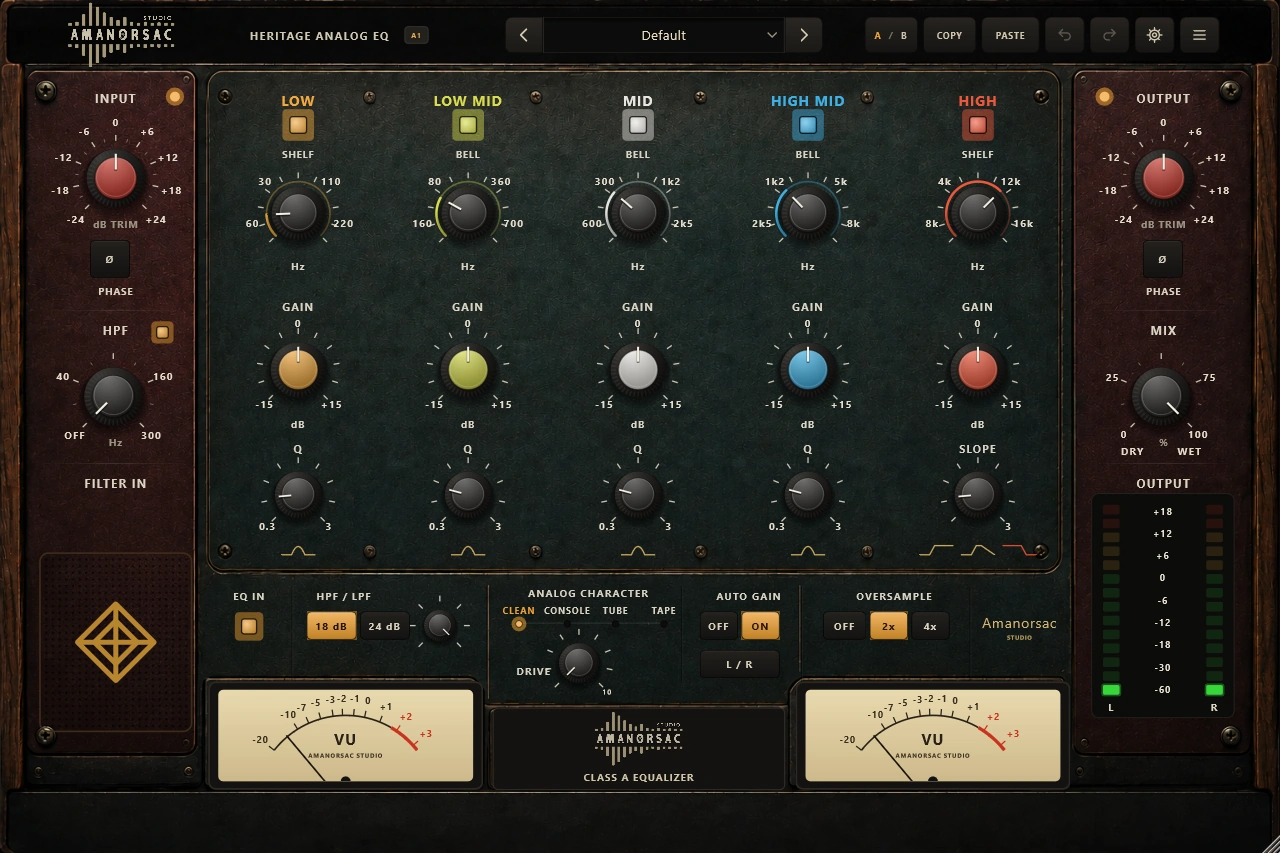
Task: Toggle the EQ IN switch
Action: (249, 626)
